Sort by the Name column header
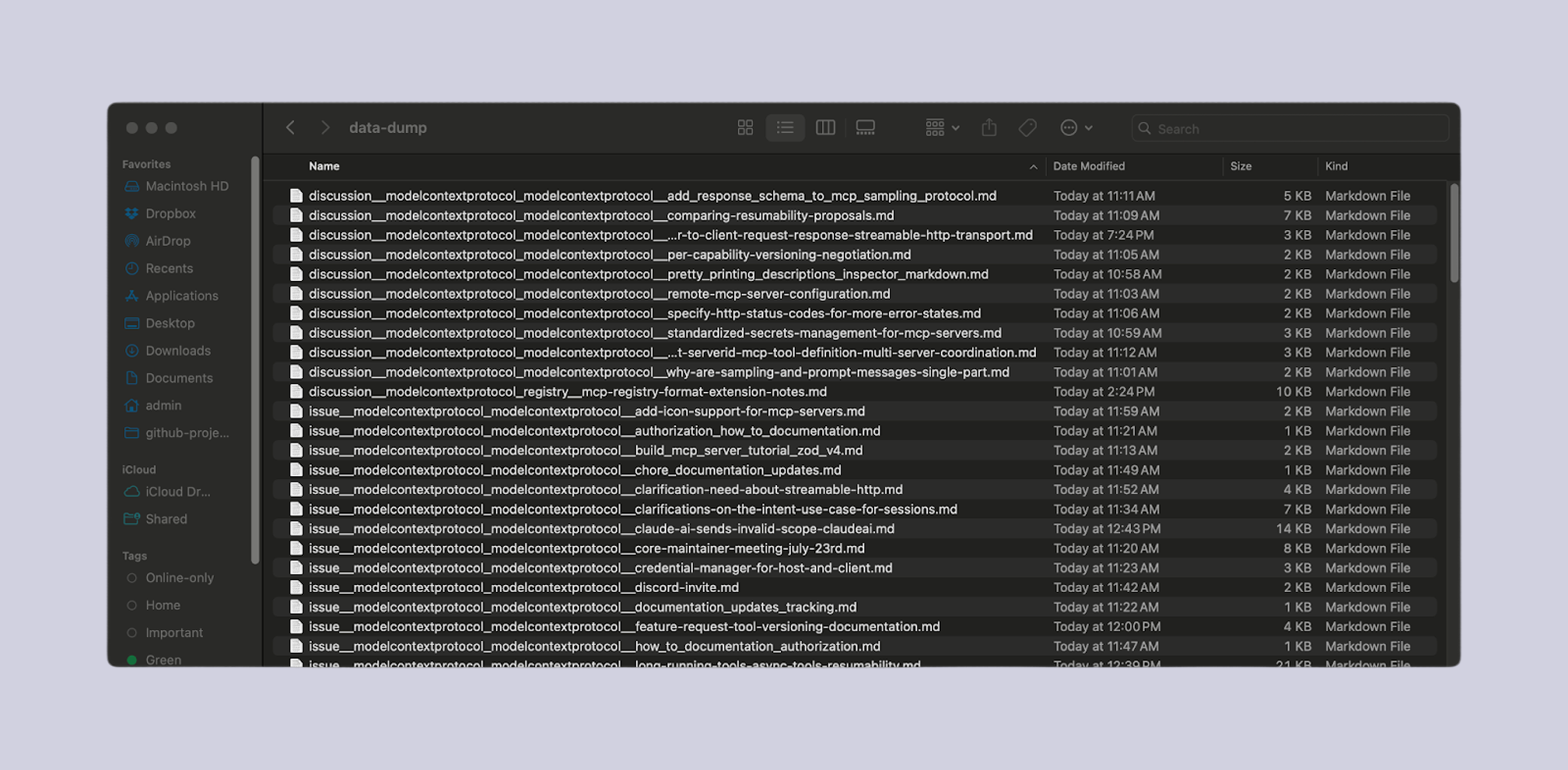The width and height of the screenshot is (1568, 770). click(324, 166)
